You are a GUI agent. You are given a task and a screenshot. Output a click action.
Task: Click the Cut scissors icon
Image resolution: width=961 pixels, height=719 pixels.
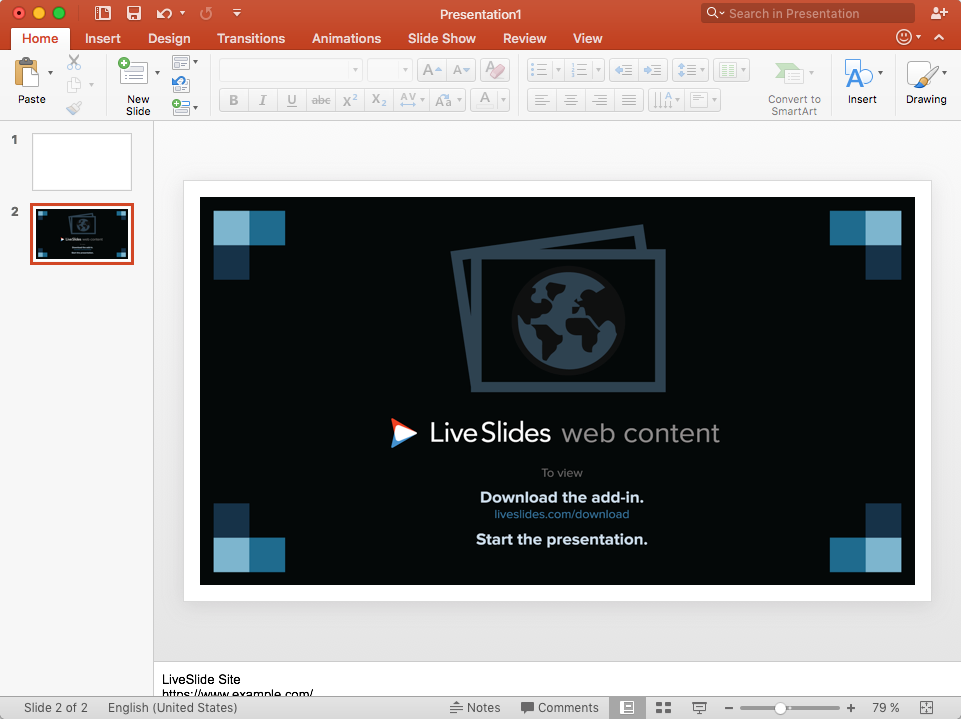tap(74, 62)
